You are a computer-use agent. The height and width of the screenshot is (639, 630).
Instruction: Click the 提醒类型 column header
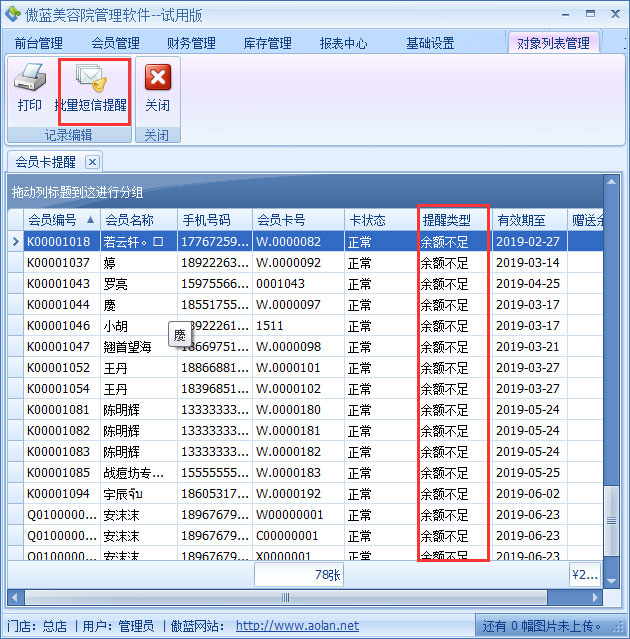point(446,220)
